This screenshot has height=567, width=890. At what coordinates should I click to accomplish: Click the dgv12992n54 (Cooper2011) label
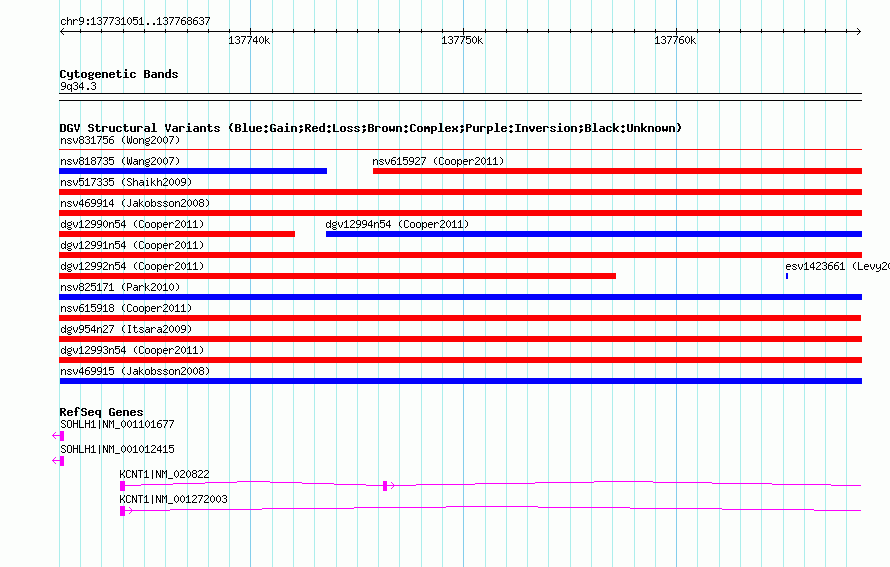point(132,266)
